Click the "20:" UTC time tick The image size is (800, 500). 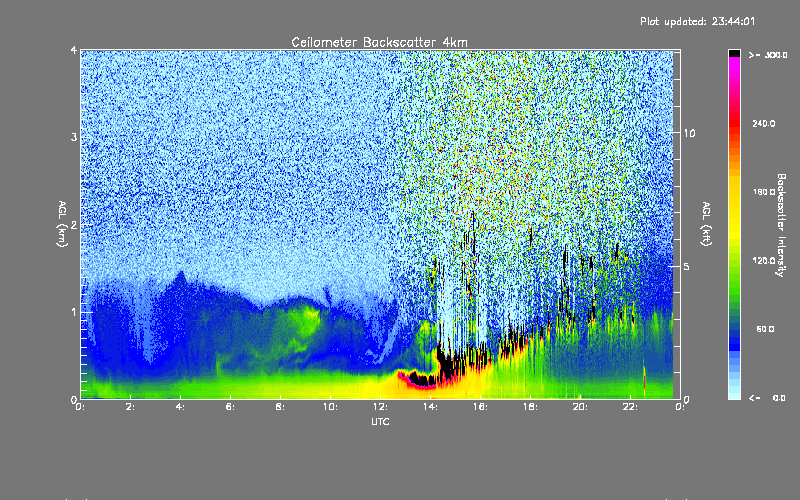580,407
